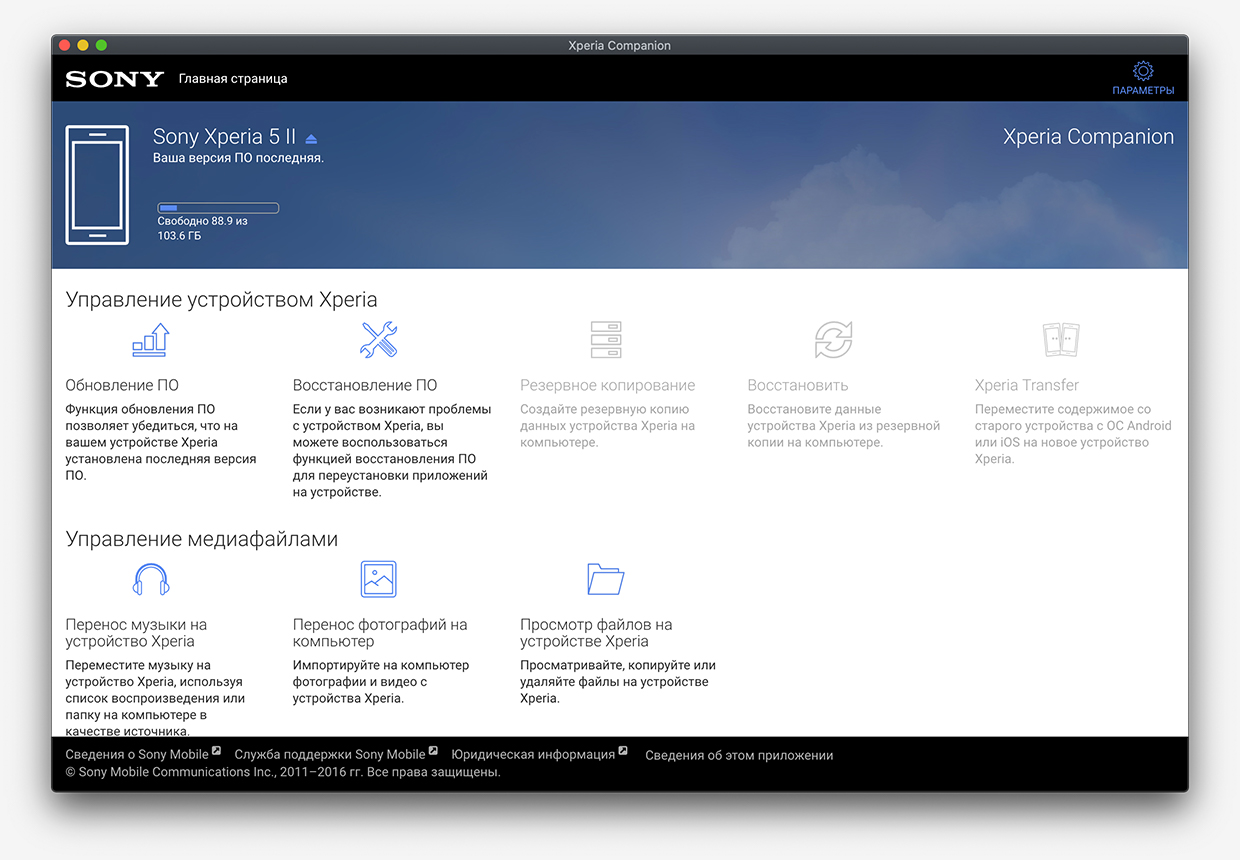1240x860 pixels.
Task: Click the phone device icon
Action: 97,185
